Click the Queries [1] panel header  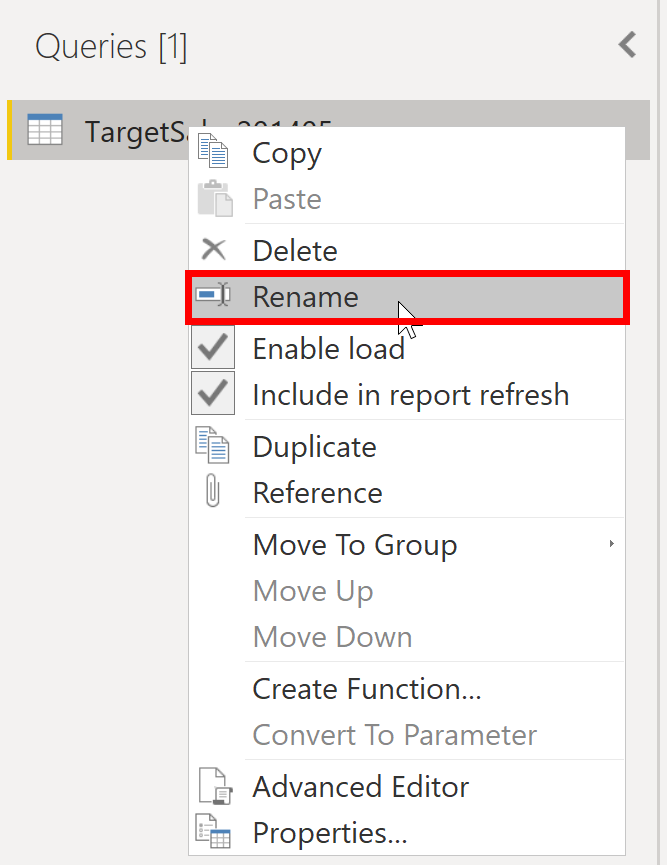tap(111, 46)
